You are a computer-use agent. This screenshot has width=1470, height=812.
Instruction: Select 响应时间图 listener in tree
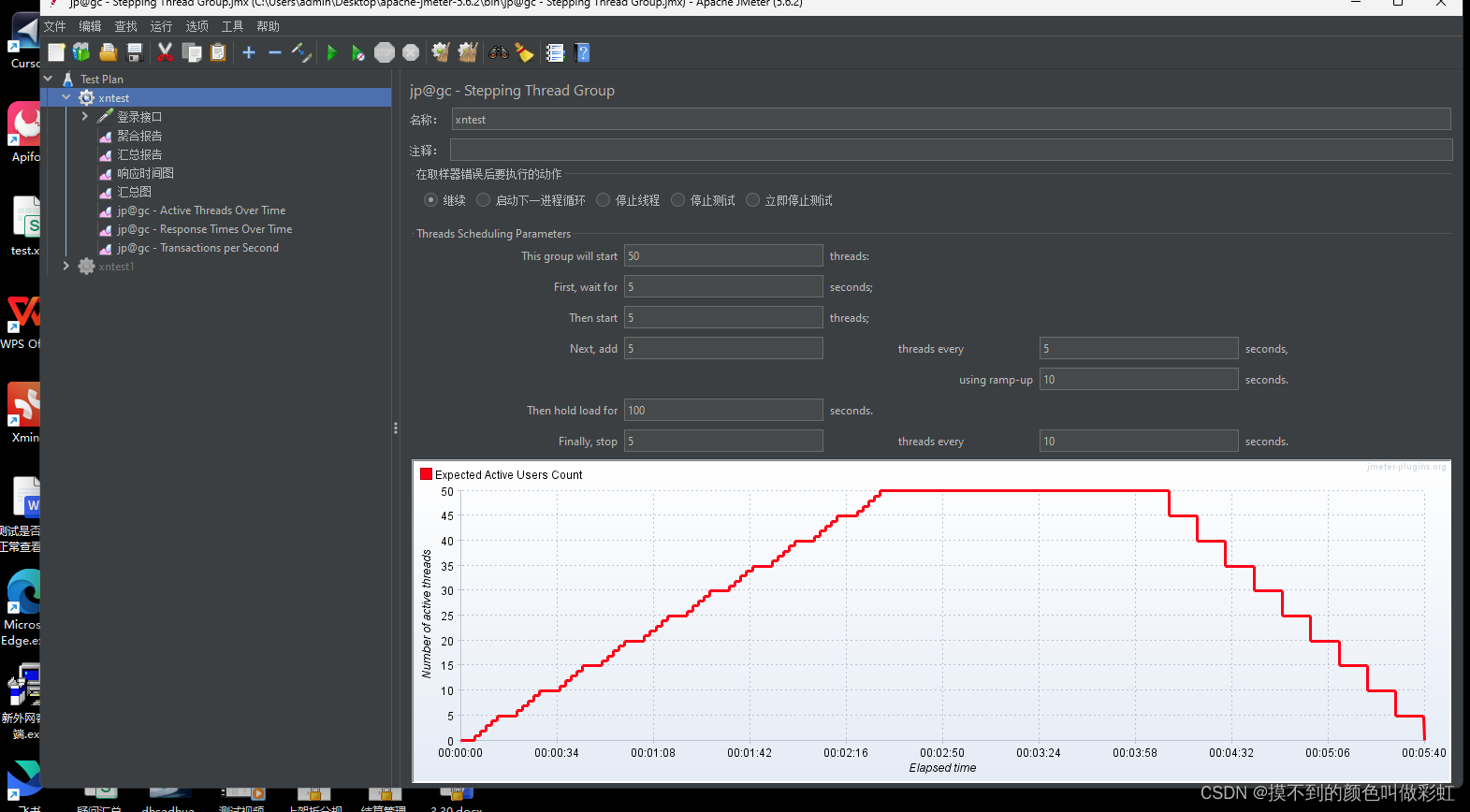[145, 173]
